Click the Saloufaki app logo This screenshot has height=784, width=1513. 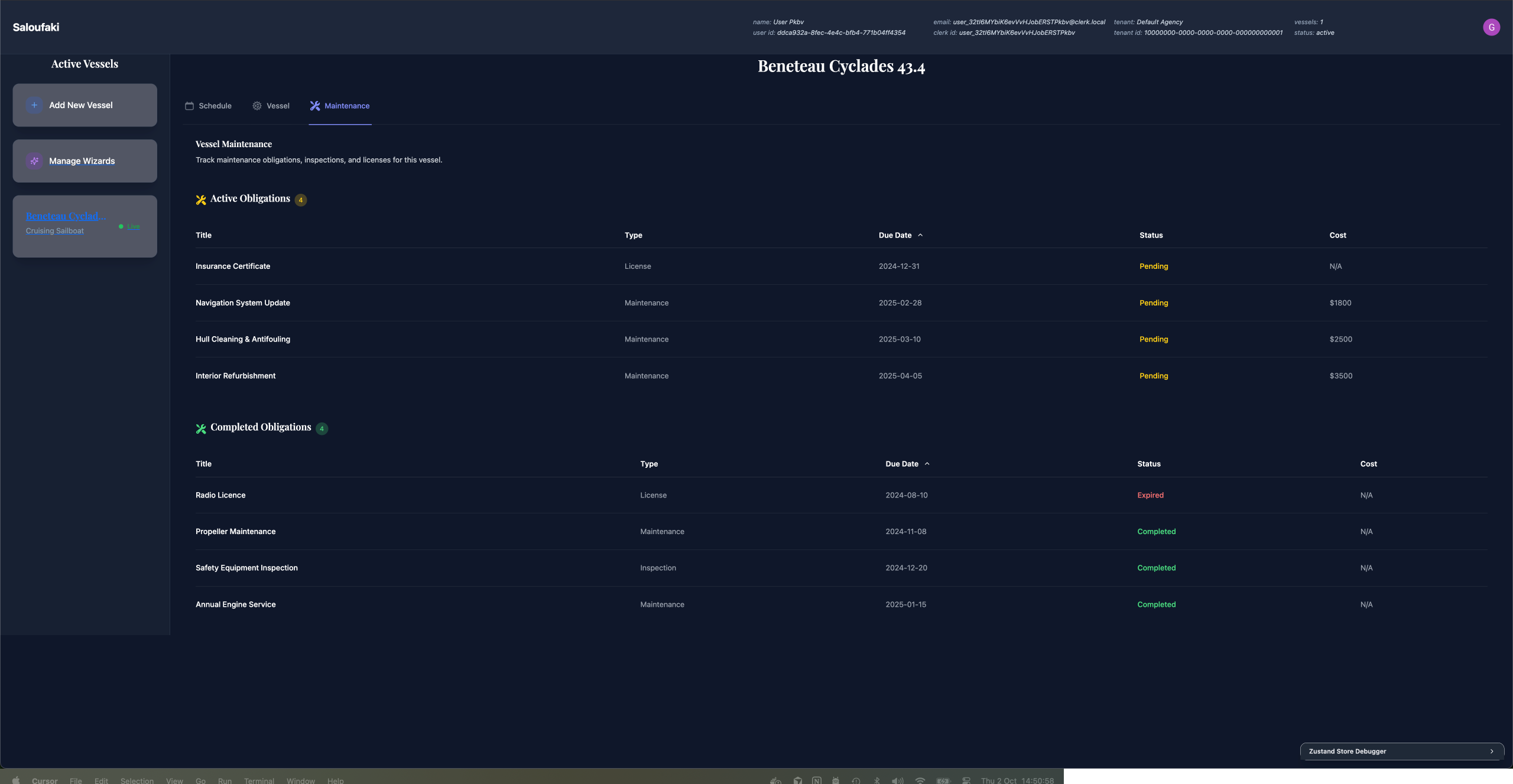(36, 27)
